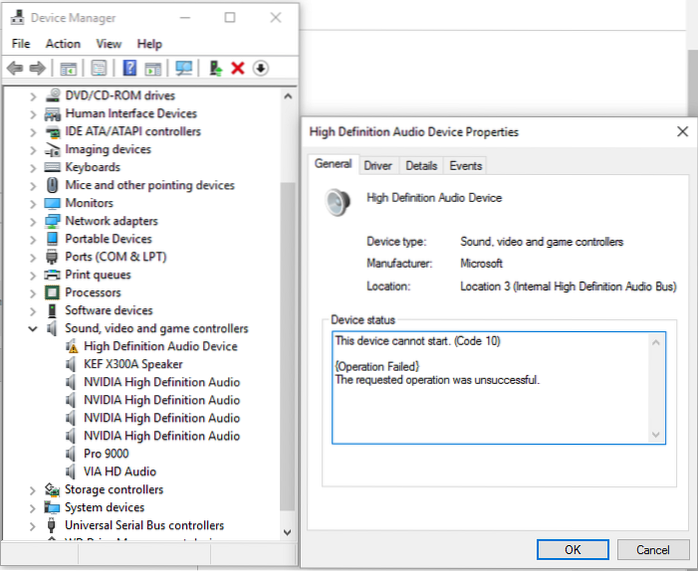Click the Device status scrollbar down arrow
The width and height of the screenshot is (698, 571).
656,434
